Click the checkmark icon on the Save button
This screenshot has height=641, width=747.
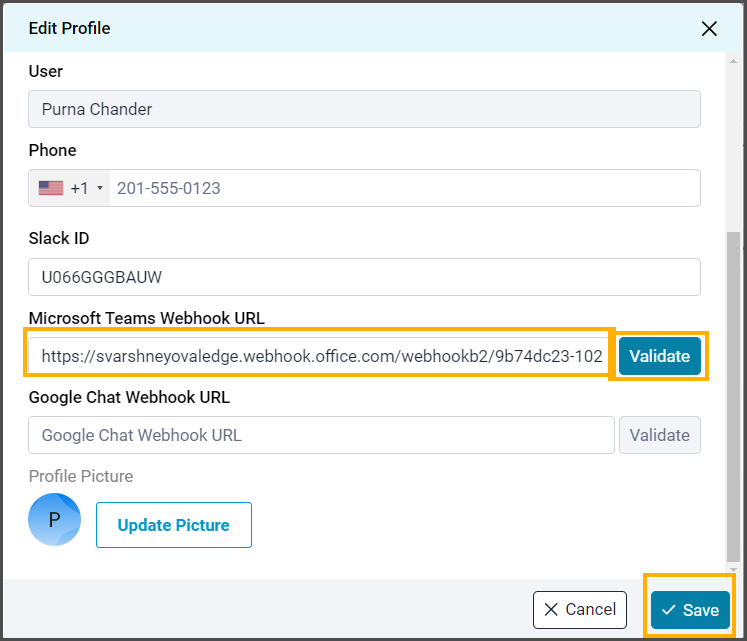tap(668, 610)
